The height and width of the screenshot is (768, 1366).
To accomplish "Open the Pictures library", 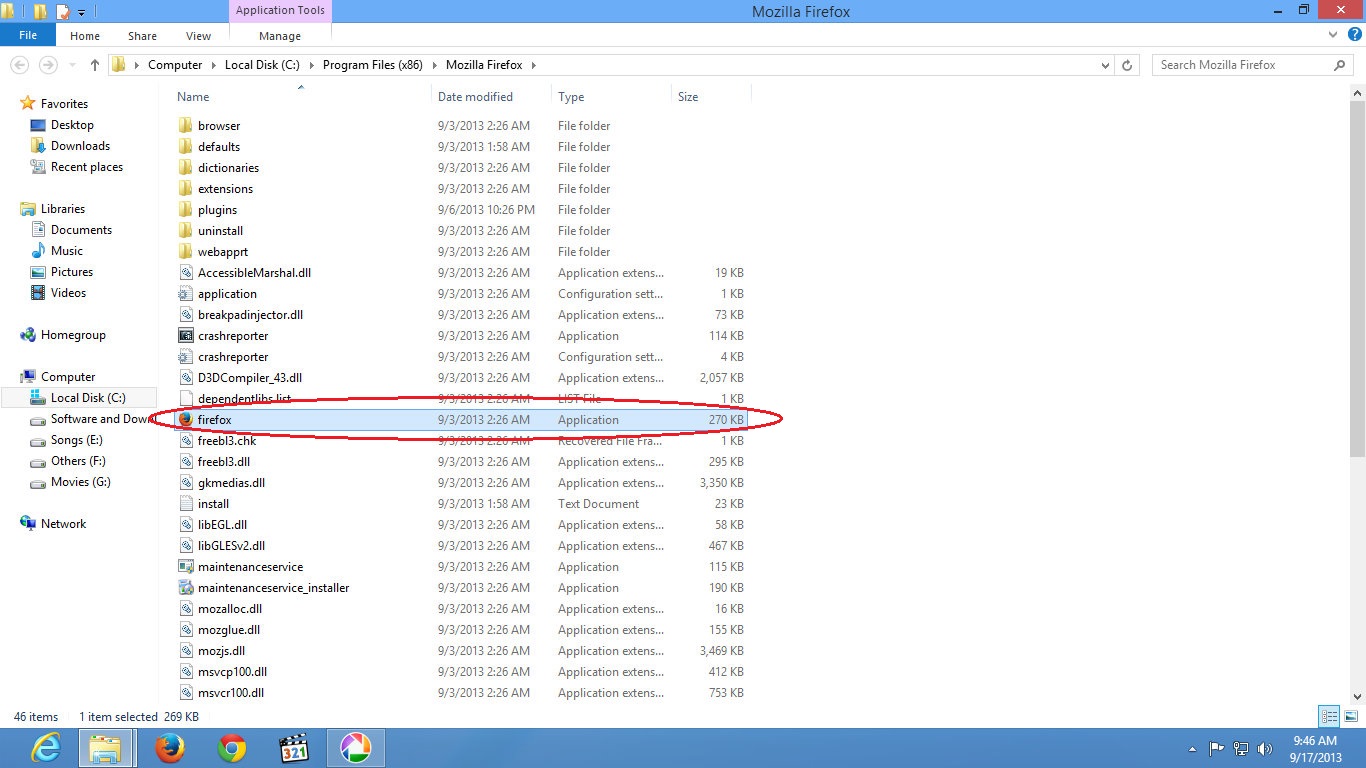I will (72, 272).
